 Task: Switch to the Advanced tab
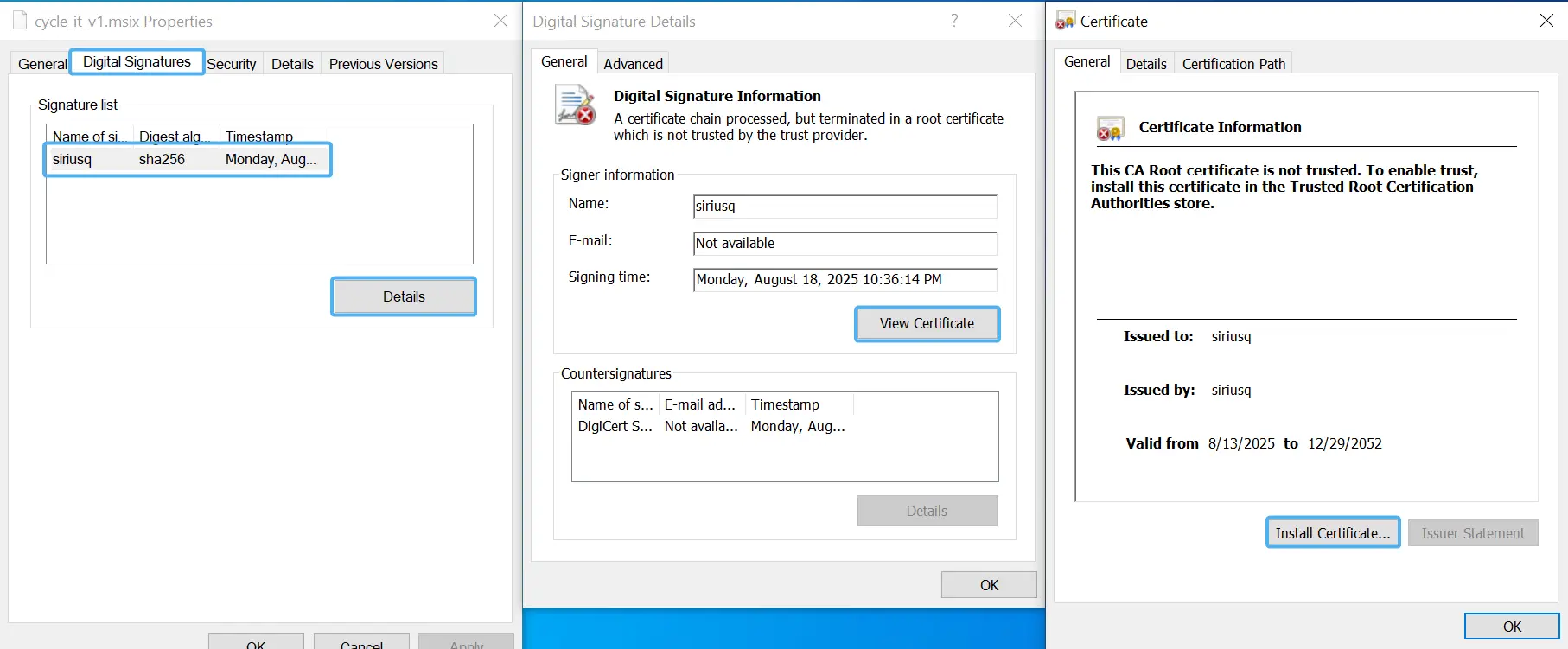click(634, 64)
